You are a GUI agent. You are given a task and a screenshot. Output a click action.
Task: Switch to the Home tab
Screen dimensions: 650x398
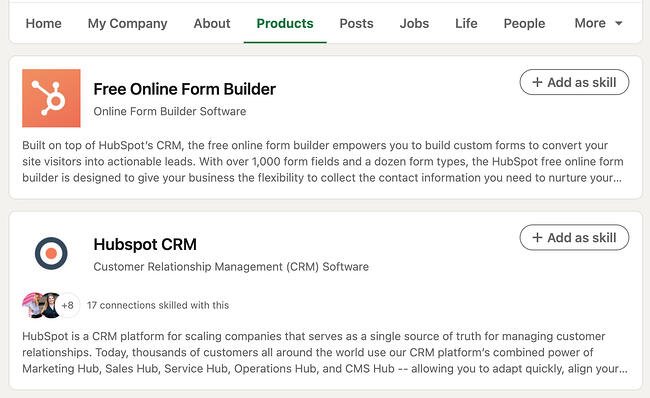(44, 23)
